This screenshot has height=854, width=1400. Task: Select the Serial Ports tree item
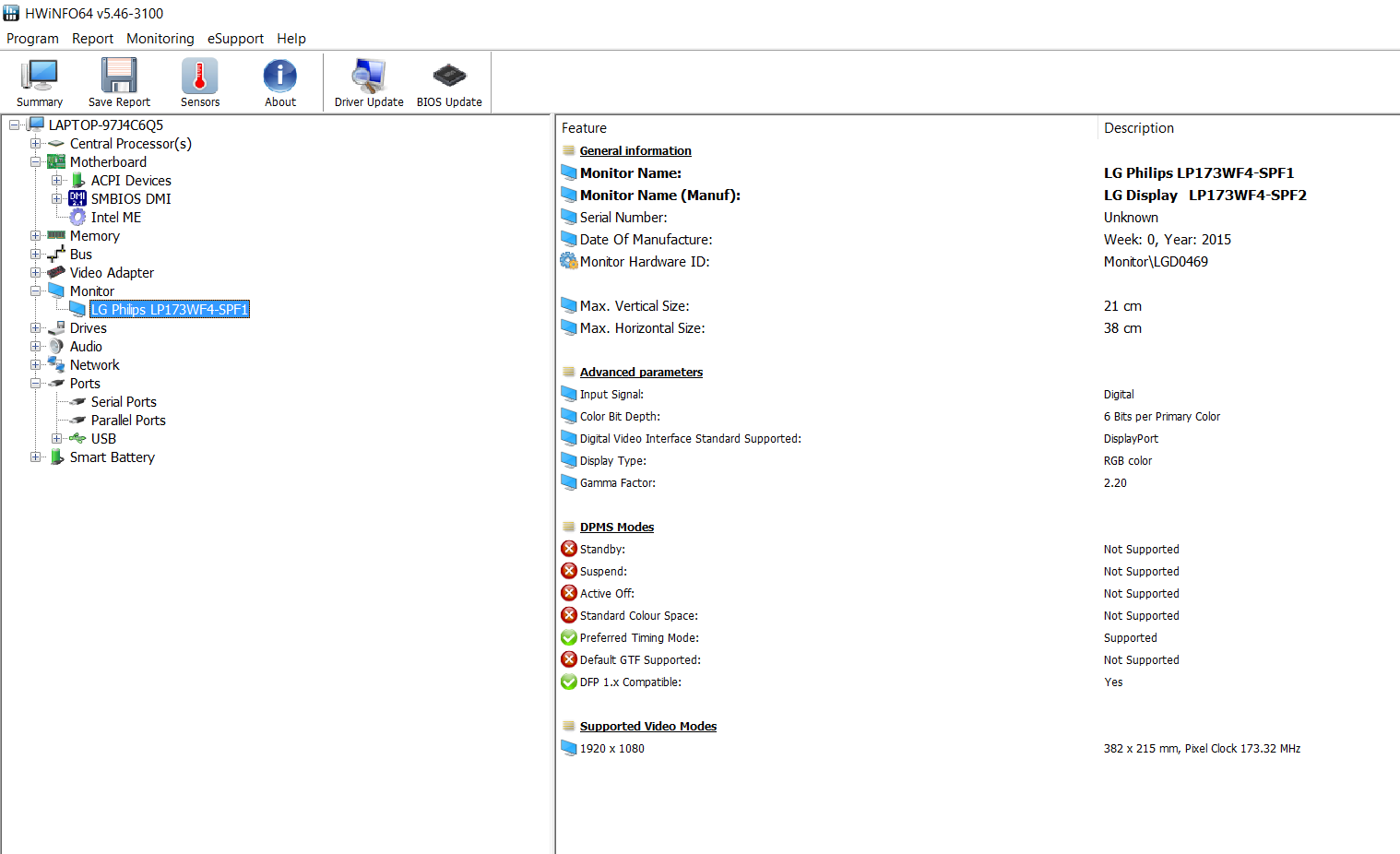tap(124, 401)
